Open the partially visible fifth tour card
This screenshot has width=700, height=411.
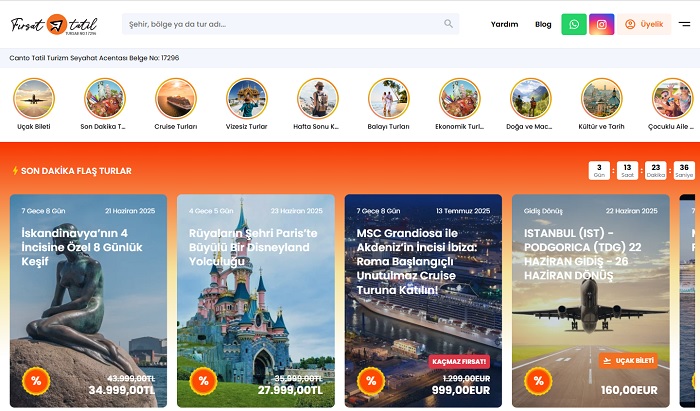click(x=687, y=301)
